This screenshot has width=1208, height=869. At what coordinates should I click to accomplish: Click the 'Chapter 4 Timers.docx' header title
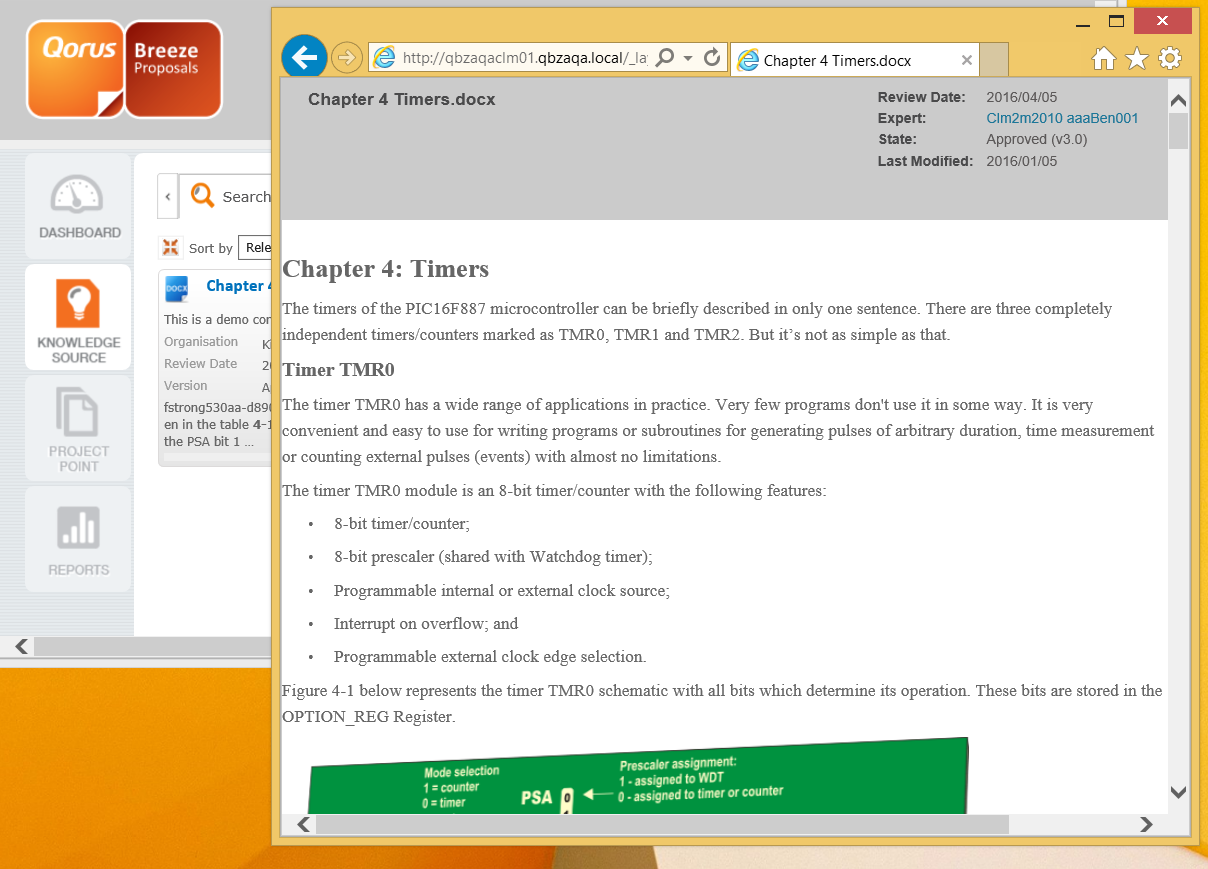(402, 99)
